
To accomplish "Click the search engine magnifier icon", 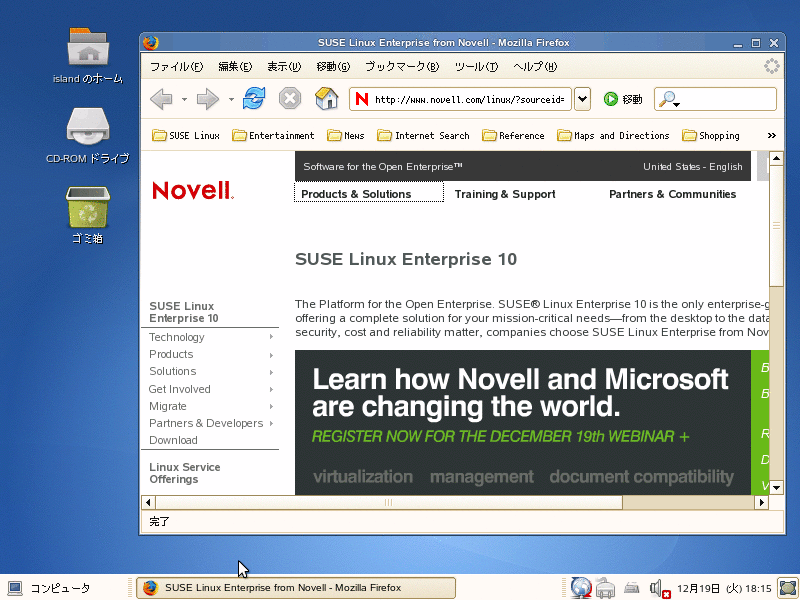I will tap(668, 99).
